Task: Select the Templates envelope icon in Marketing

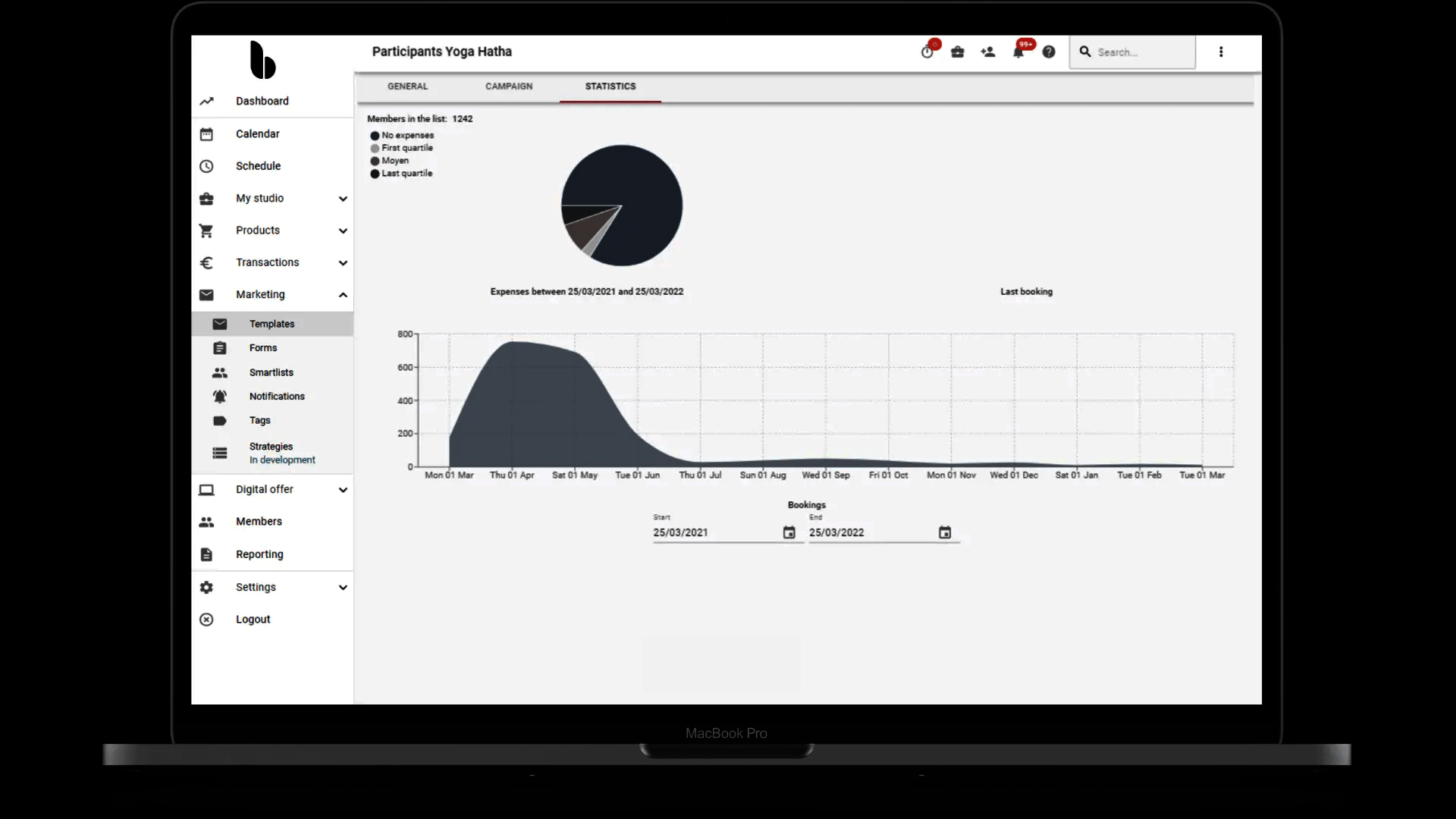Action: tap(219, 324)
